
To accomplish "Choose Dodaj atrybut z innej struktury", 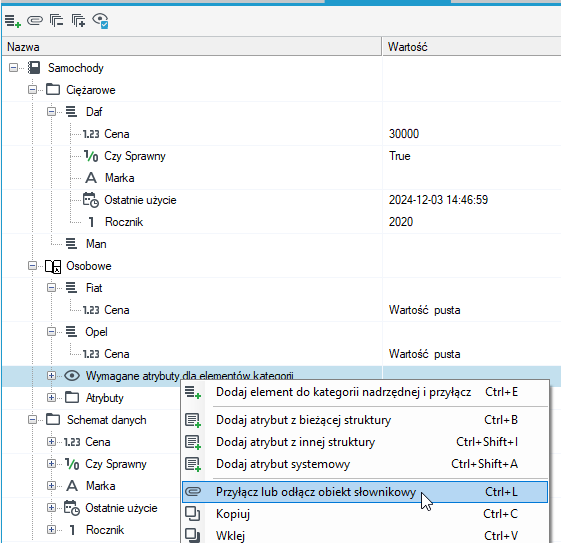I will 365,442.
